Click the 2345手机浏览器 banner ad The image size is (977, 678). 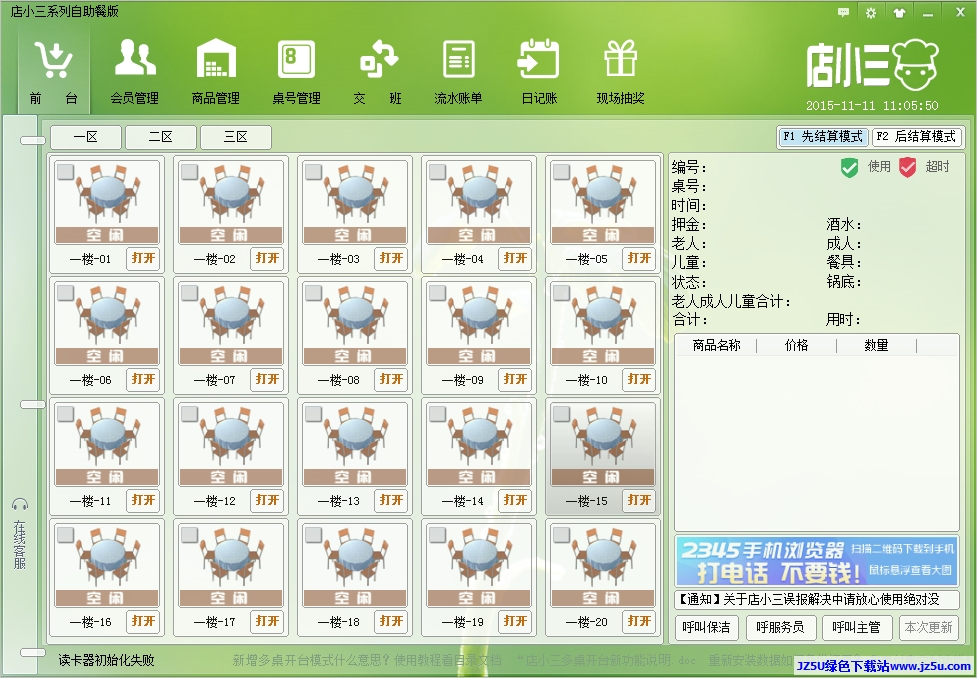click(x=816, y=560)
